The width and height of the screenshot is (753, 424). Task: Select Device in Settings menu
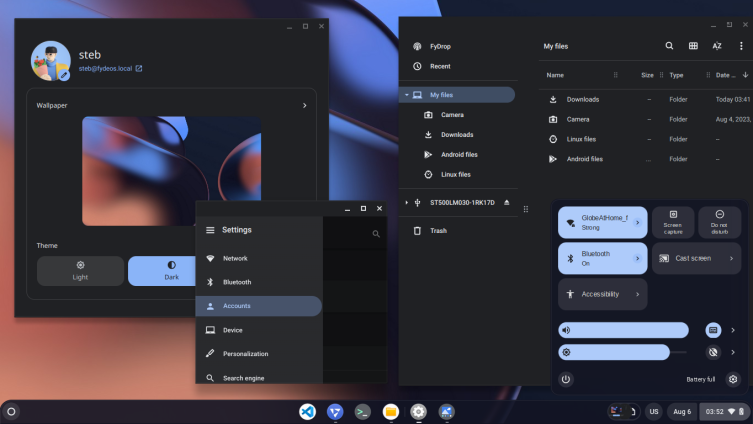point(258,330)
